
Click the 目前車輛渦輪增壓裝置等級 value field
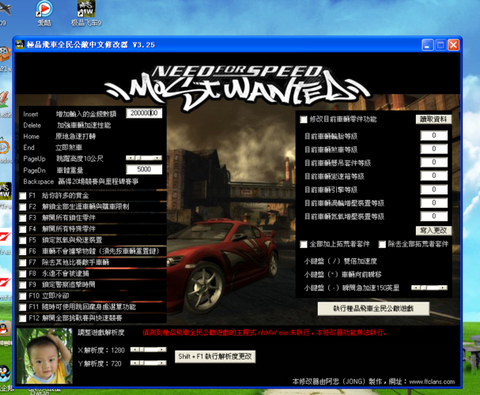coord(434,203)
